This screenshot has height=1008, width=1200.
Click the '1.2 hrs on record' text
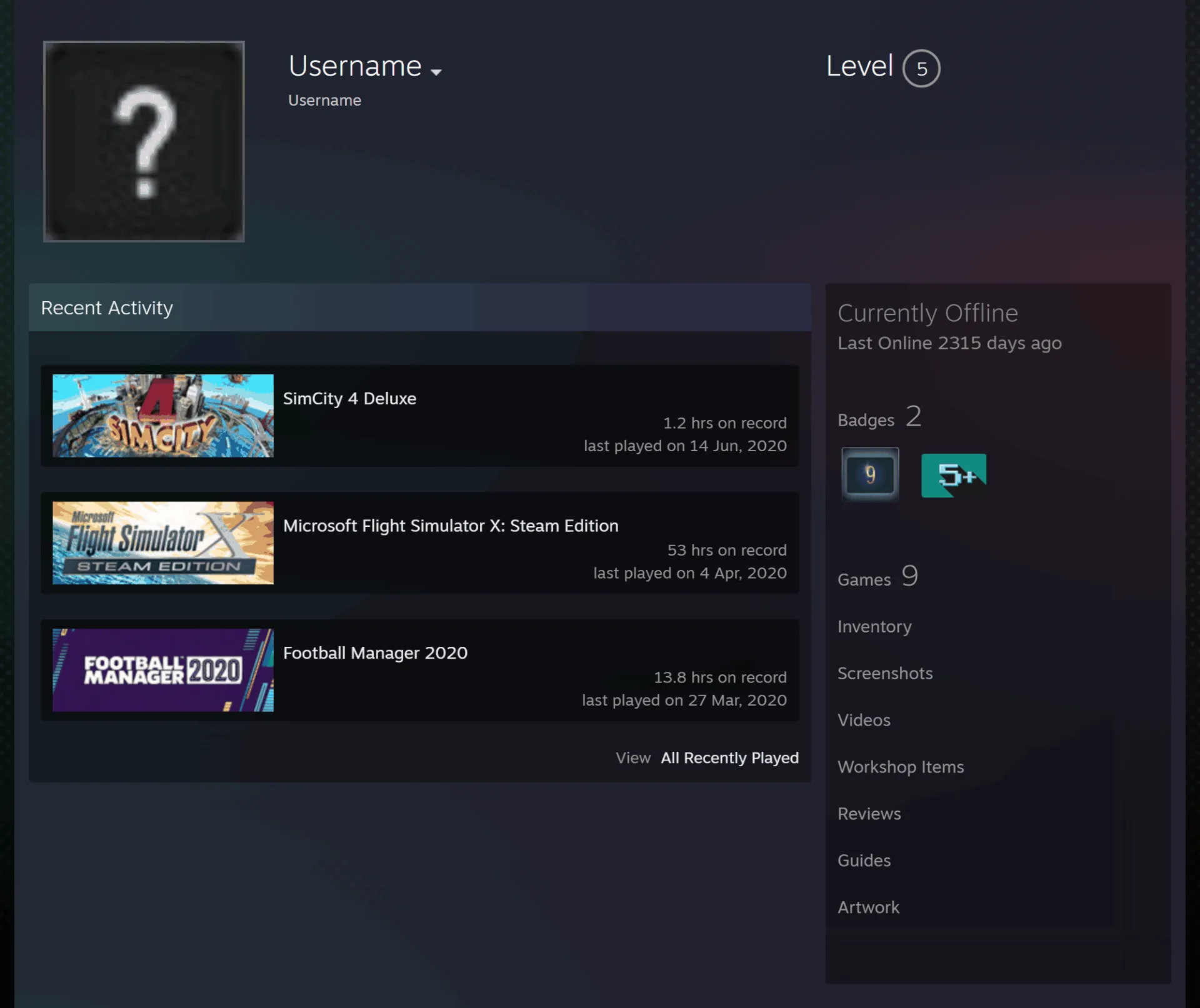(724, 423)
